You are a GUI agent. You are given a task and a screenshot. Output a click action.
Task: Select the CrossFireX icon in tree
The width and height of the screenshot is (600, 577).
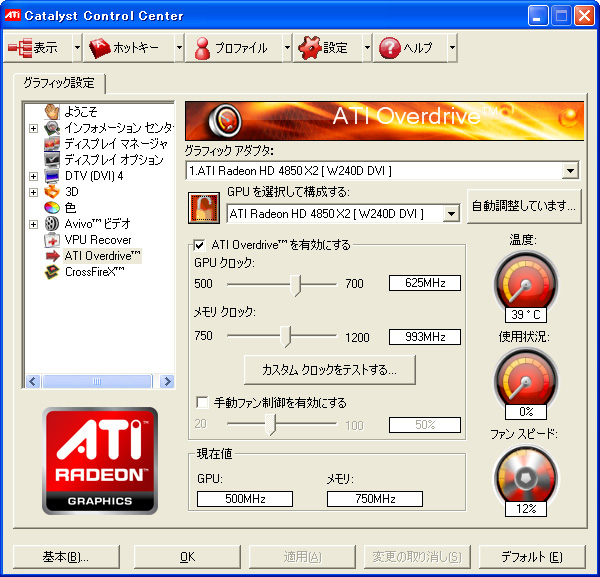[x=52, y=272]
